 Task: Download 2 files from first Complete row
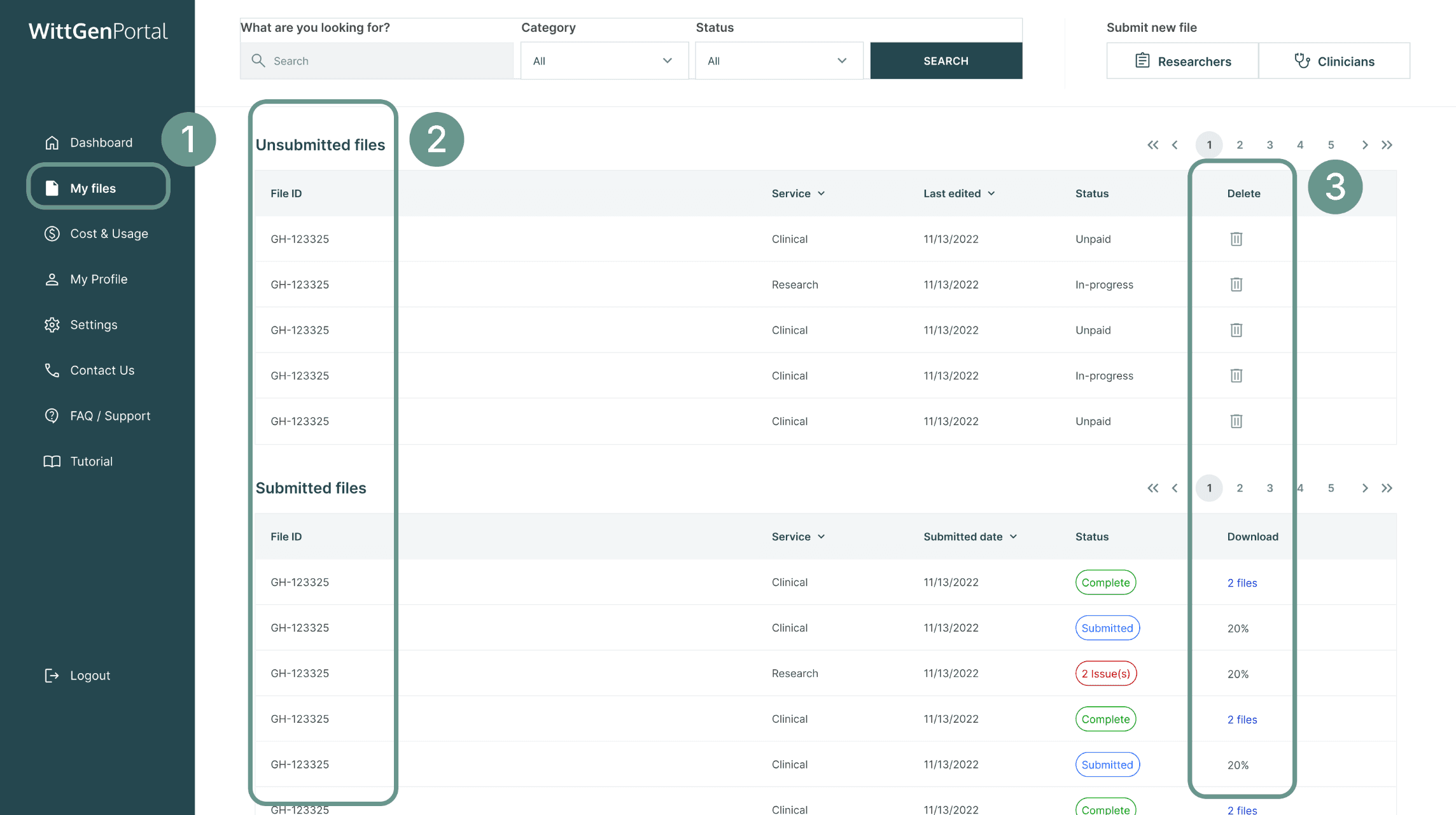click(x=1242, y=583)
